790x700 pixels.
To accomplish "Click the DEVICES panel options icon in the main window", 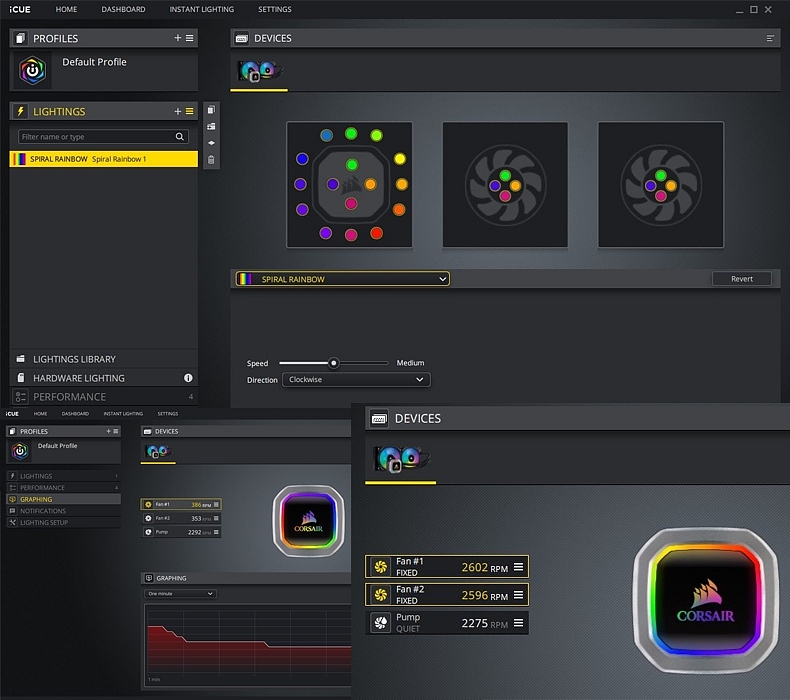I will click(770, 38).
